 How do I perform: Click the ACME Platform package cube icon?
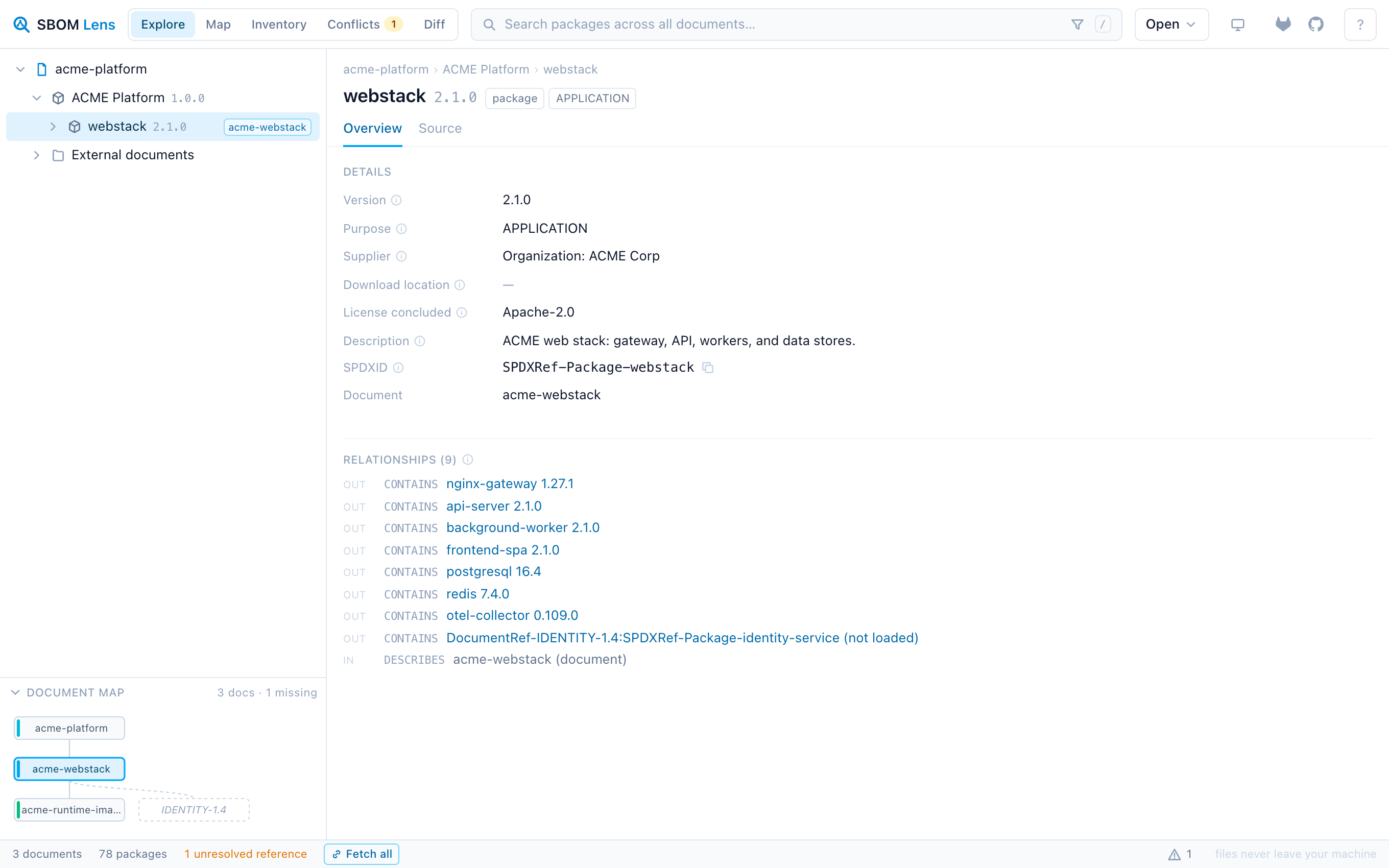(x=58, y=98)
